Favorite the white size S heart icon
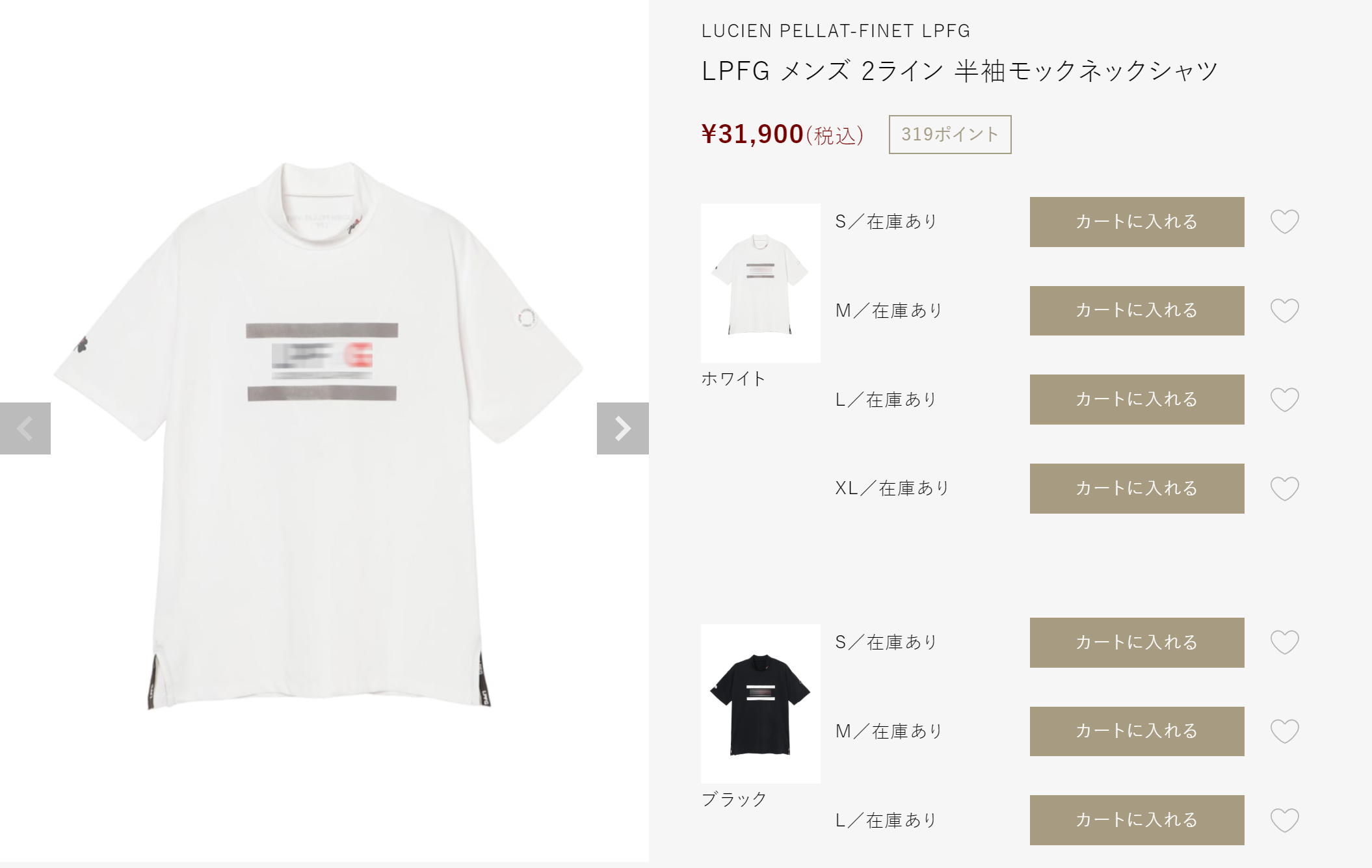 (1285, 222)
